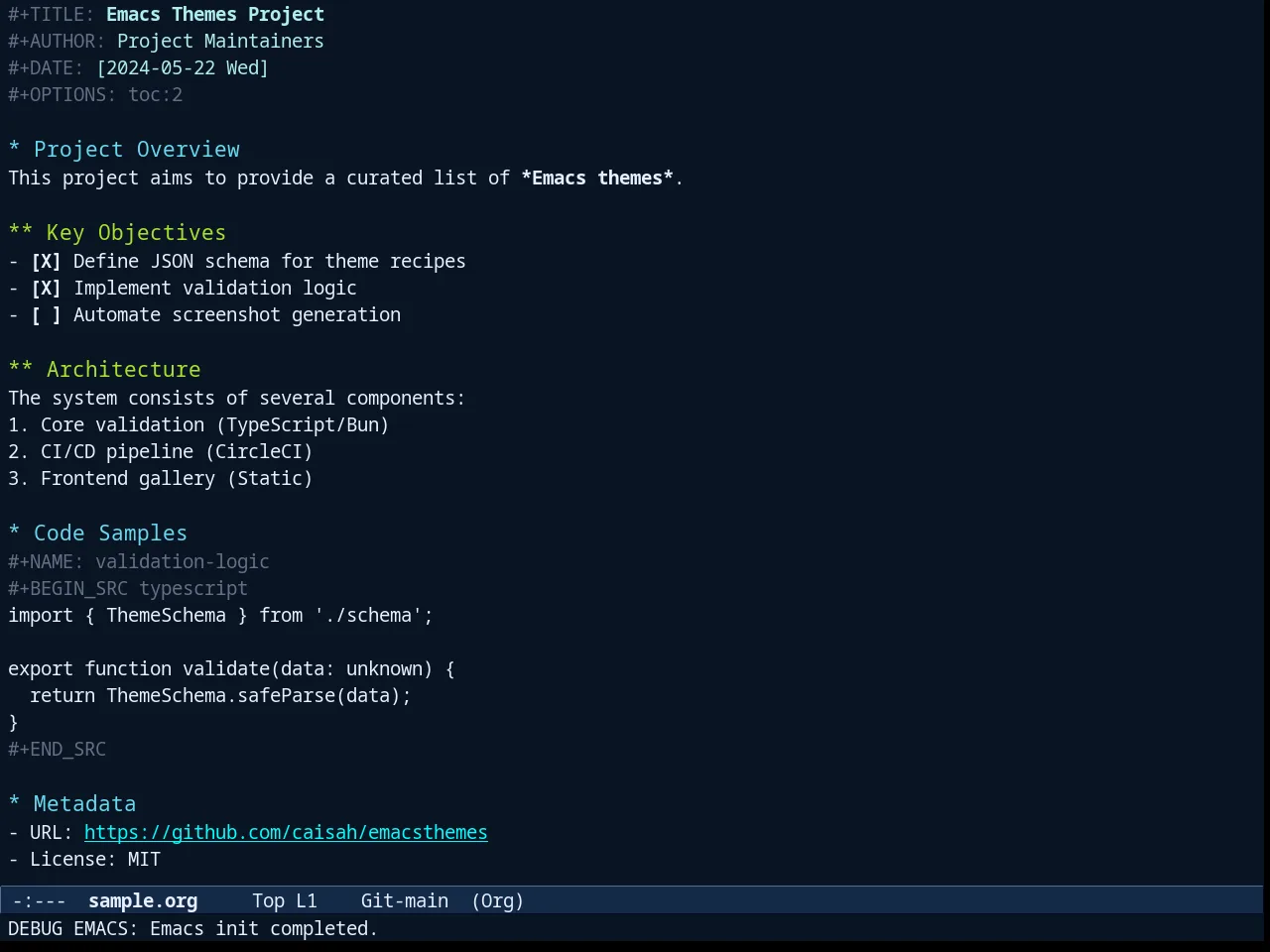The height and width of the screenshot is (952, 1270).
Task: Fold the 'Key Objectives' subheading stars
Action: [x=20, y=232]
